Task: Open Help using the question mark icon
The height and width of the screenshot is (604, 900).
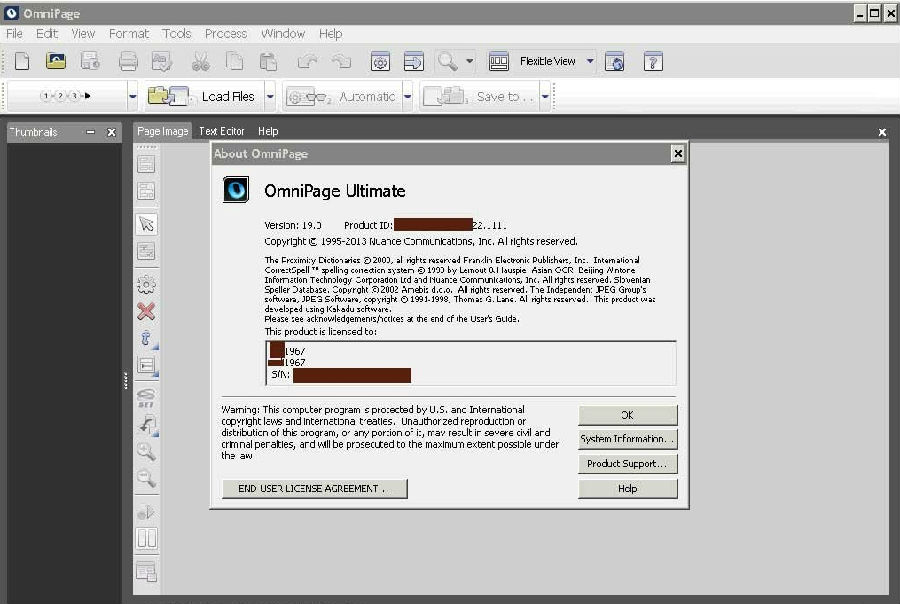Action: coord(654,61)
